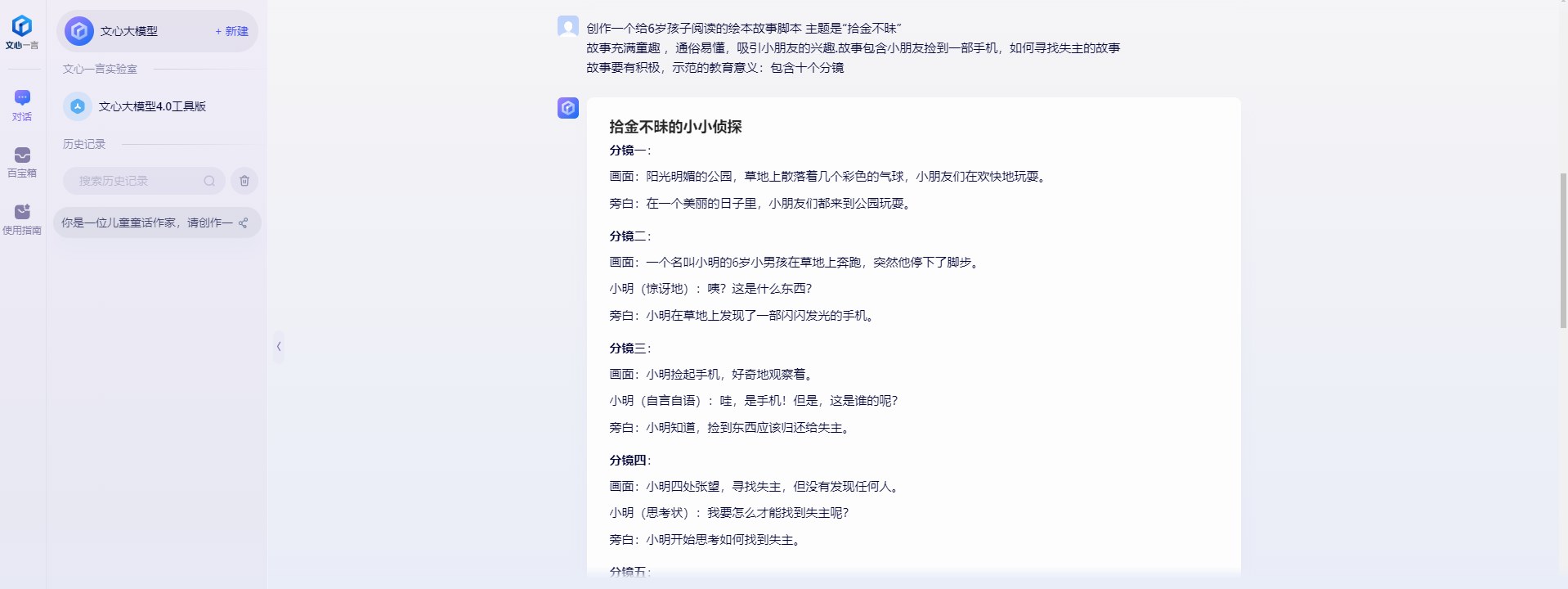Screen dimensions: 1568x589
Task: Select the 文心大模型 model entry
Action: pyautogui.click(x=157, y=31)
